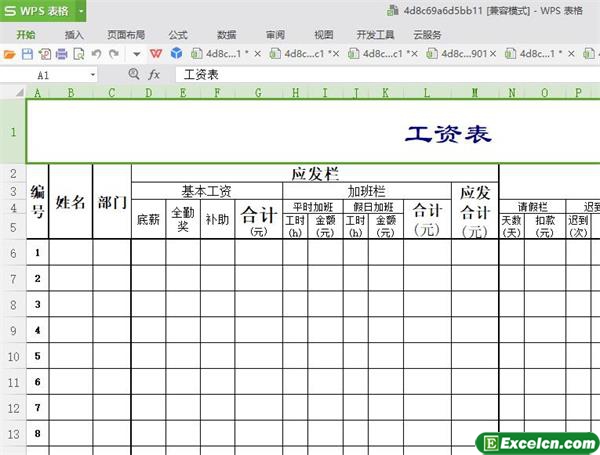The width and height of the screenshot is (600, 455).
Task: Click the magnifier icon beside fx
Action: coord(134,75)
